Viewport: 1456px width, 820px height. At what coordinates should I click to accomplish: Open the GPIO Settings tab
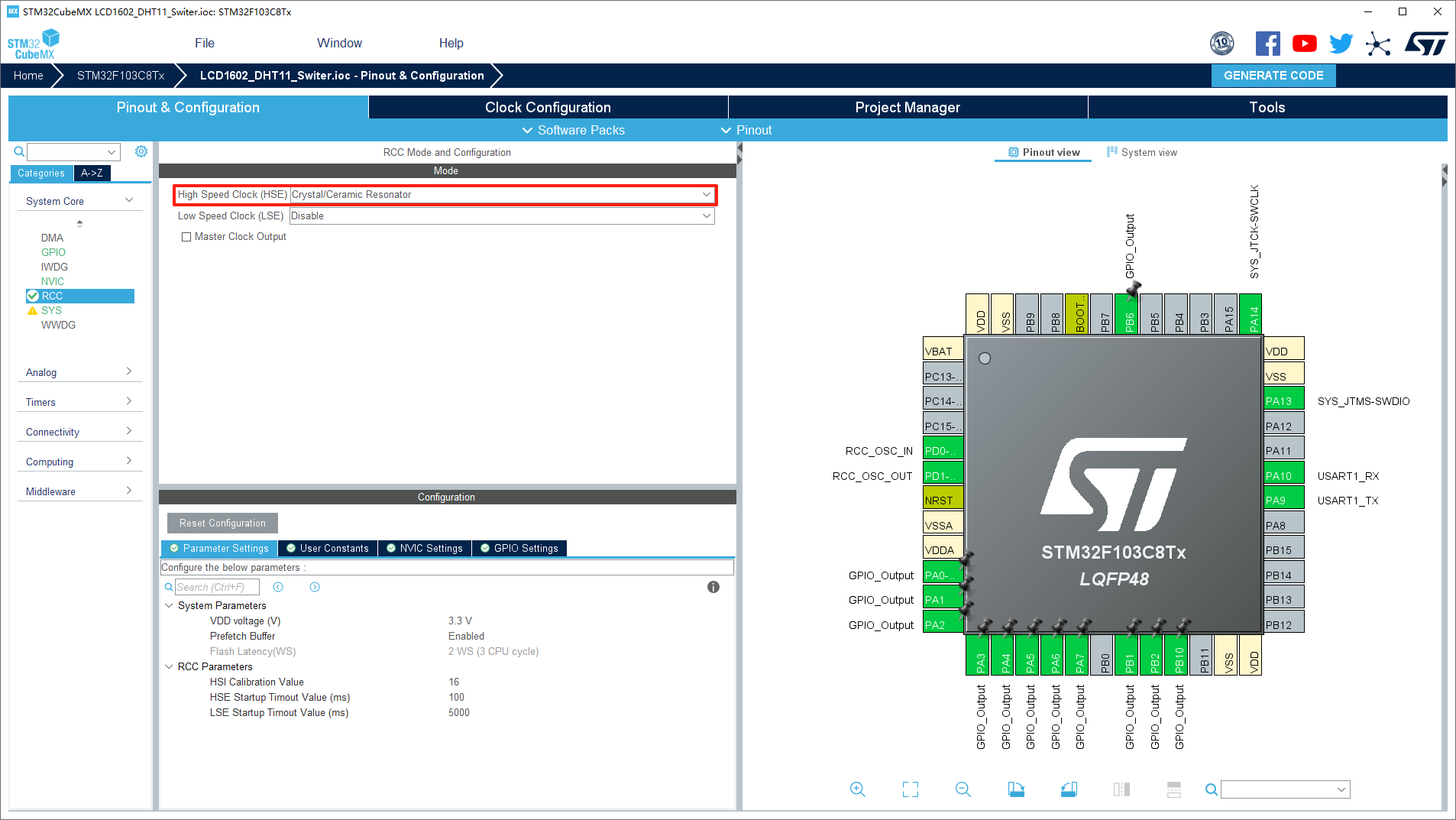(x=519, y=548)
